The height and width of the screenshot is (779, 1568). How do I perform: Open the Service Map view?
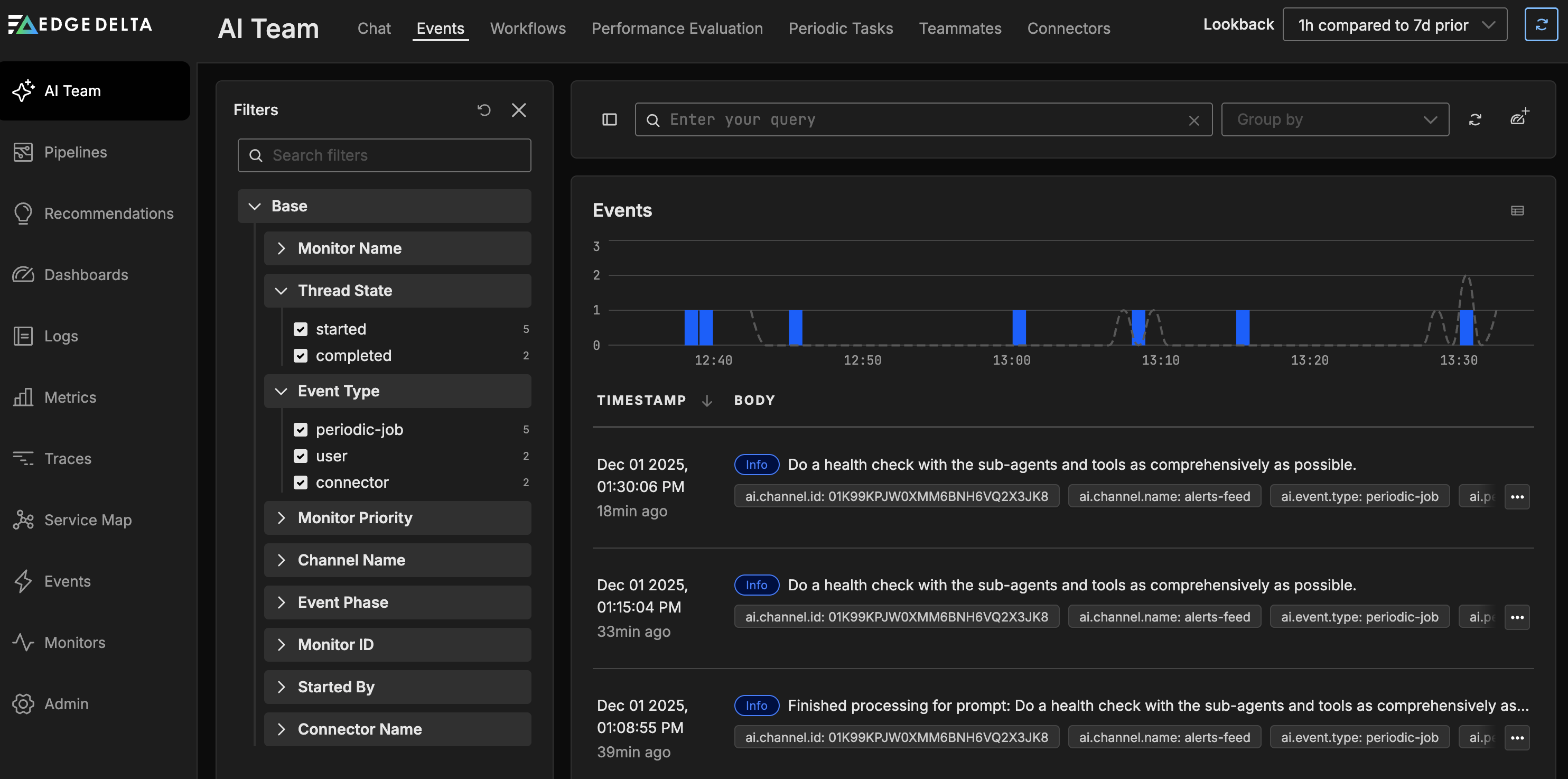point(88,520)
